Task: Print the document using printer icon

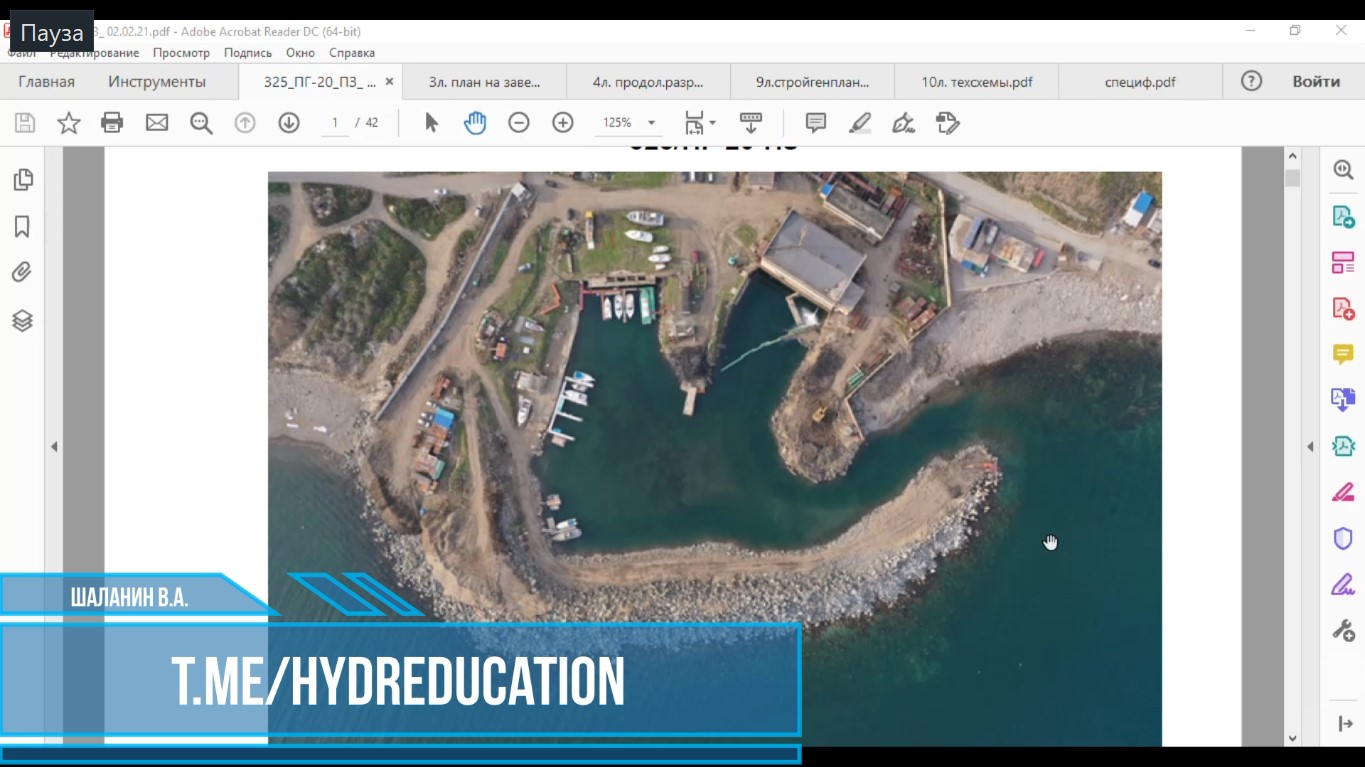Action: click(112, 123)
